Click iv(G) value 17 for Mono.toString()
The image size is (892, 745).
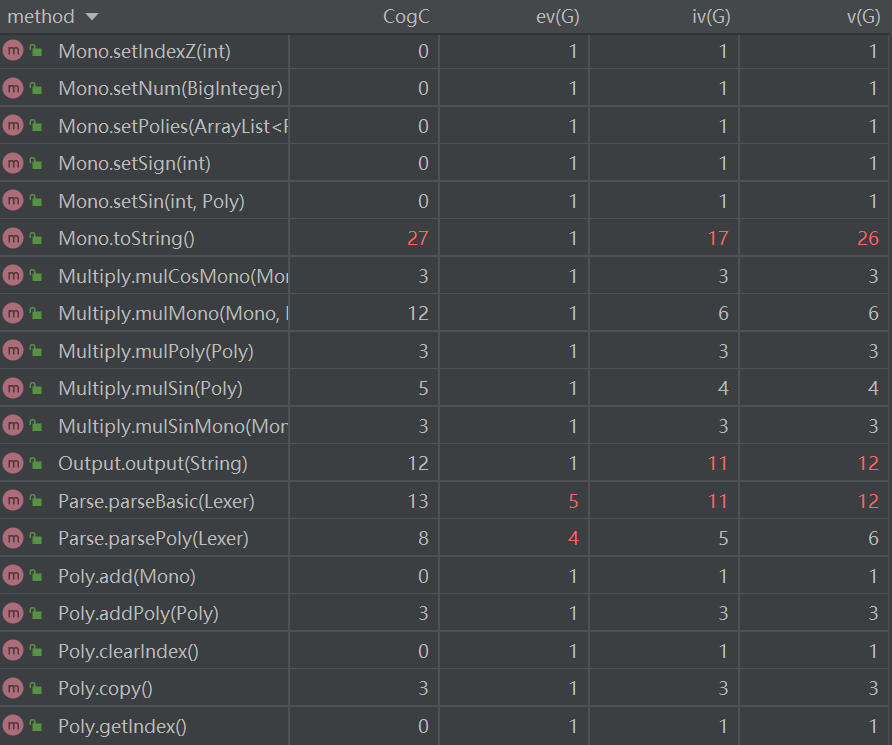tap(718, 238)
